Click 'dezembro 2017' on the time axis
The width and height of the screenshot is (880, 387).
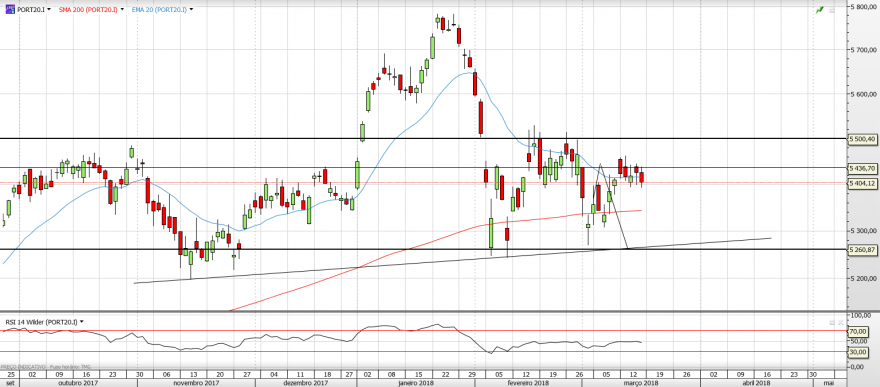(x=305, y=383)
